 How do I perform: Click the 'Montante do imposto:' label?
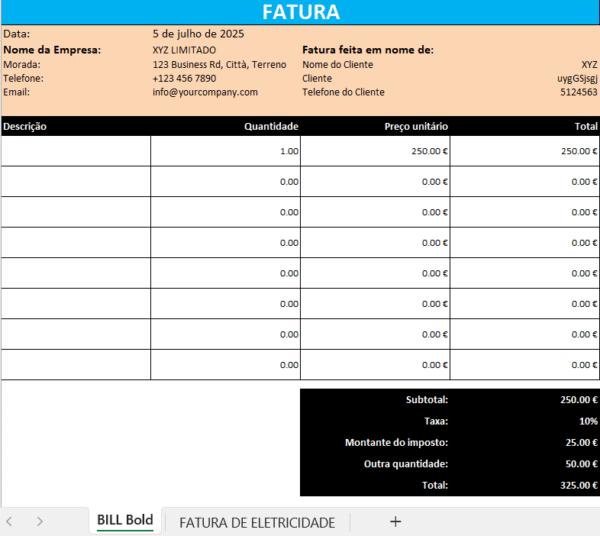pos(396,443)
